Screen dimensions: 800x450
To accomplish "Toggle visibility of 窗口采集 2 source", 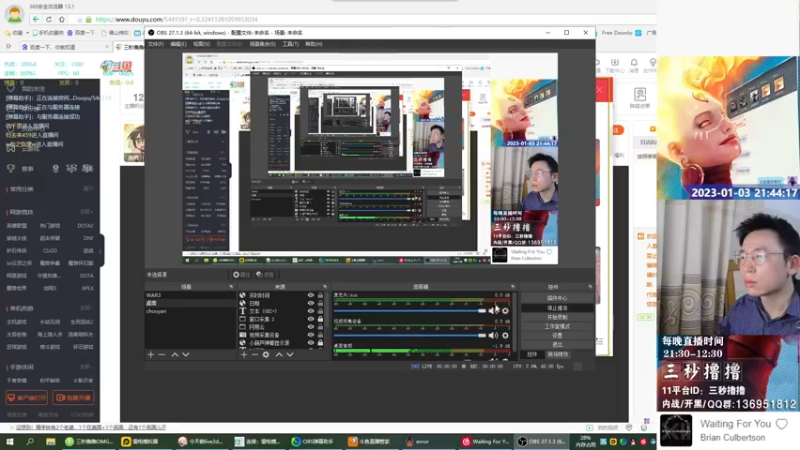I will [310, 319].
